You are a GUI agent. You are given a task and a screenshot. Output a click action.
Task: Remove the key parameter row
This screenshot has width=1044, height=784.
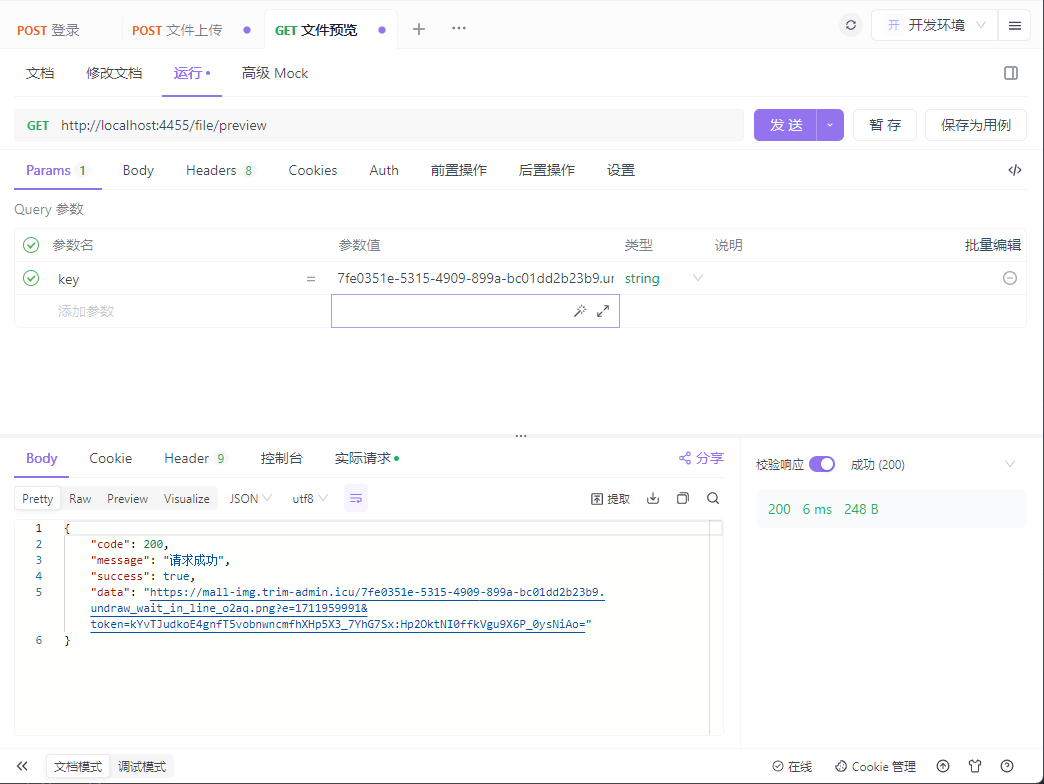(1009, 278)
